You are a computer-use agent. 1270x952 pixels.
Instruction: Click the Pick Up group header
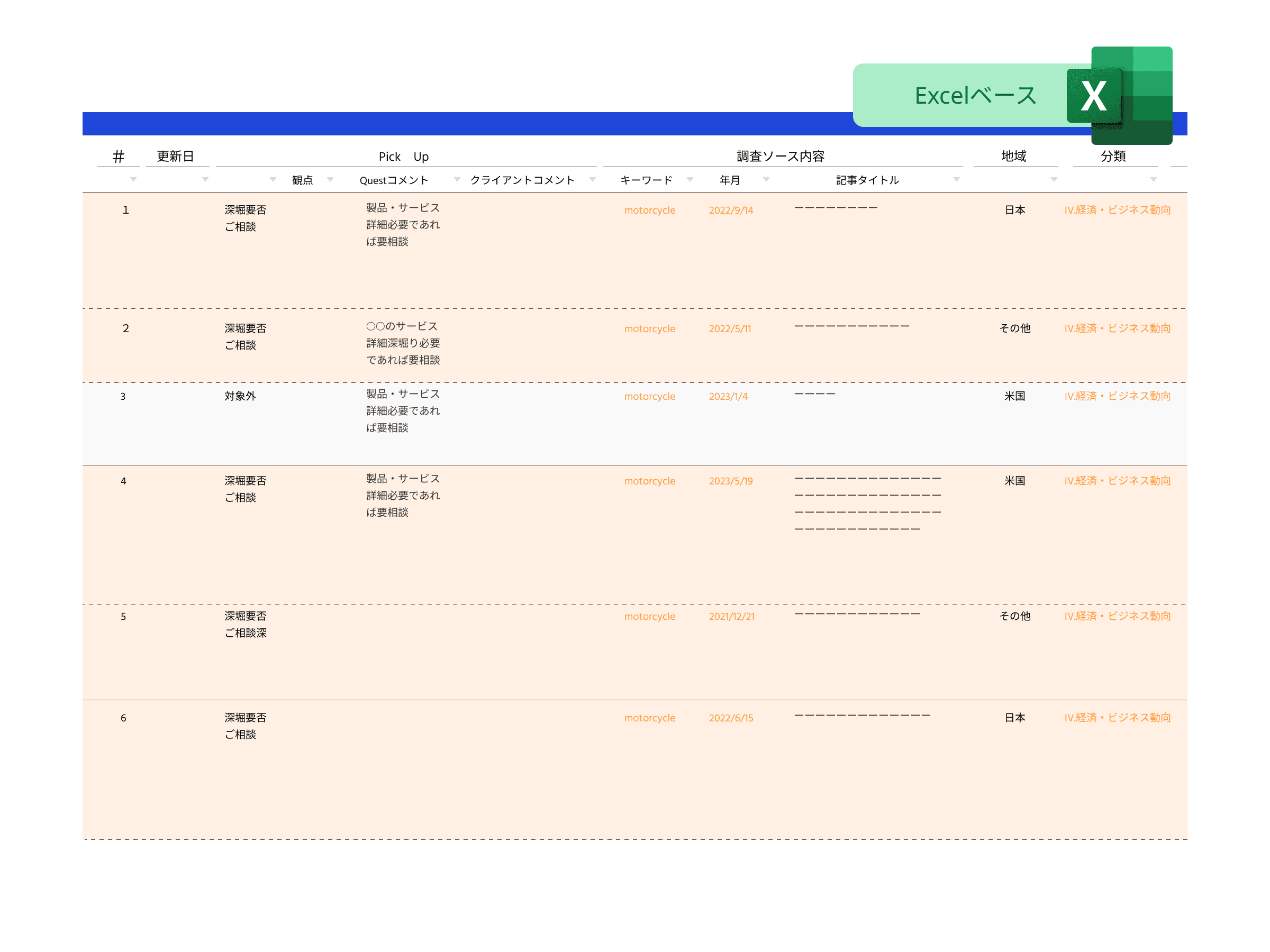point(404,157)
